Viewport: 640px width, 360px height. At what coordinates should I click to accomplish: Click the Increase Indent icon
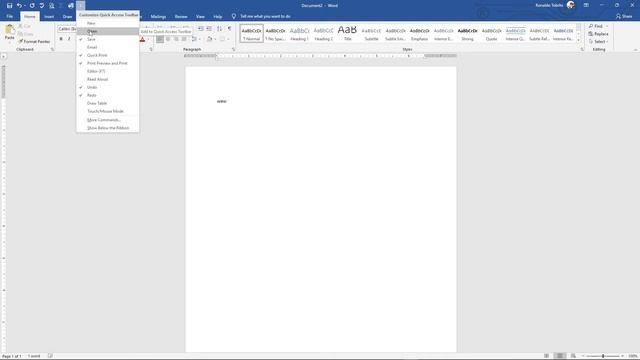point(209,29)
